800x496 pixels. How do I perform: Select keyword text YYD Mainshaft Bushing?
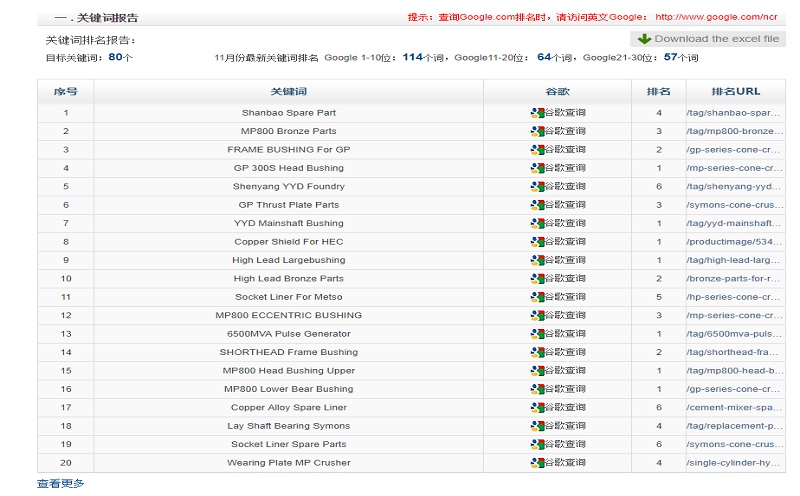pos(289,223)
